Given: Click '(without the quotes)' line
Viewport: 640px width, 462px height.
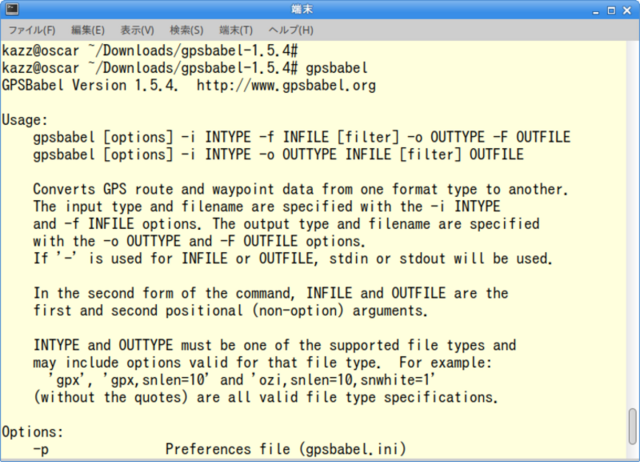Looking at the screenshot, I should (x=265, y=397).
